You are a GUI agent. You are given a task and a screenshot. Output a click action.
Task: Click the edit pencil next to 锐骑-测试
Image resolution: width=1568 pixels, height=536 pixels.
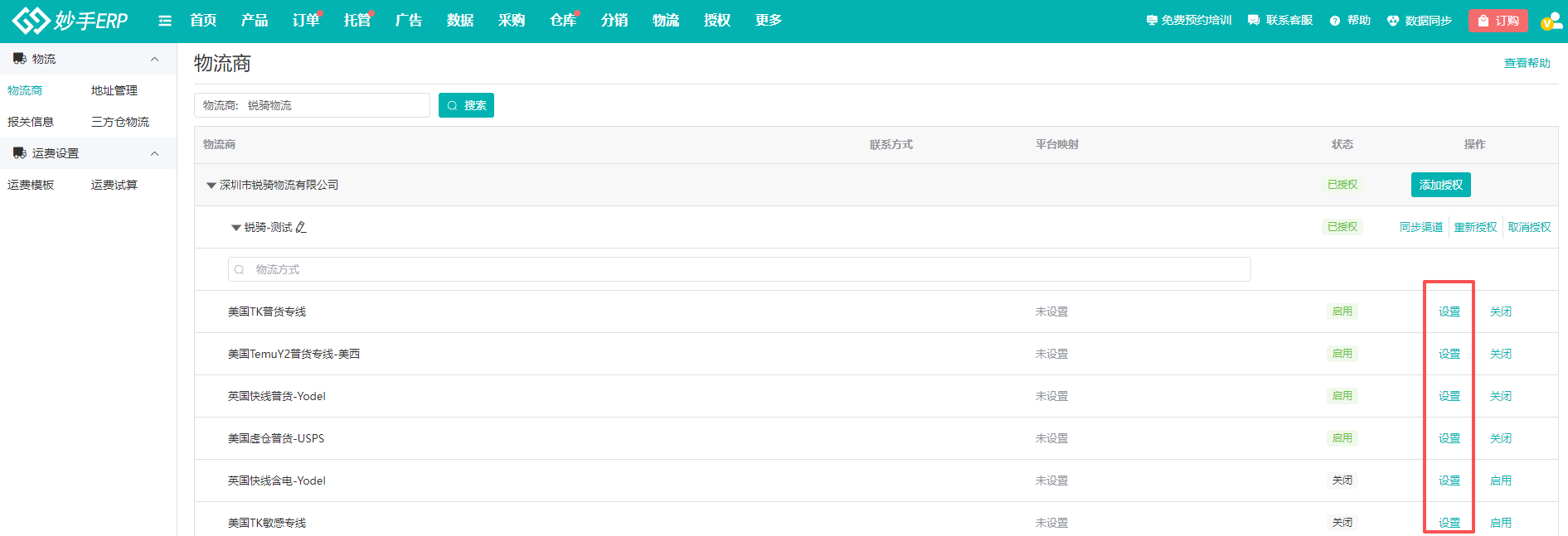301,227
